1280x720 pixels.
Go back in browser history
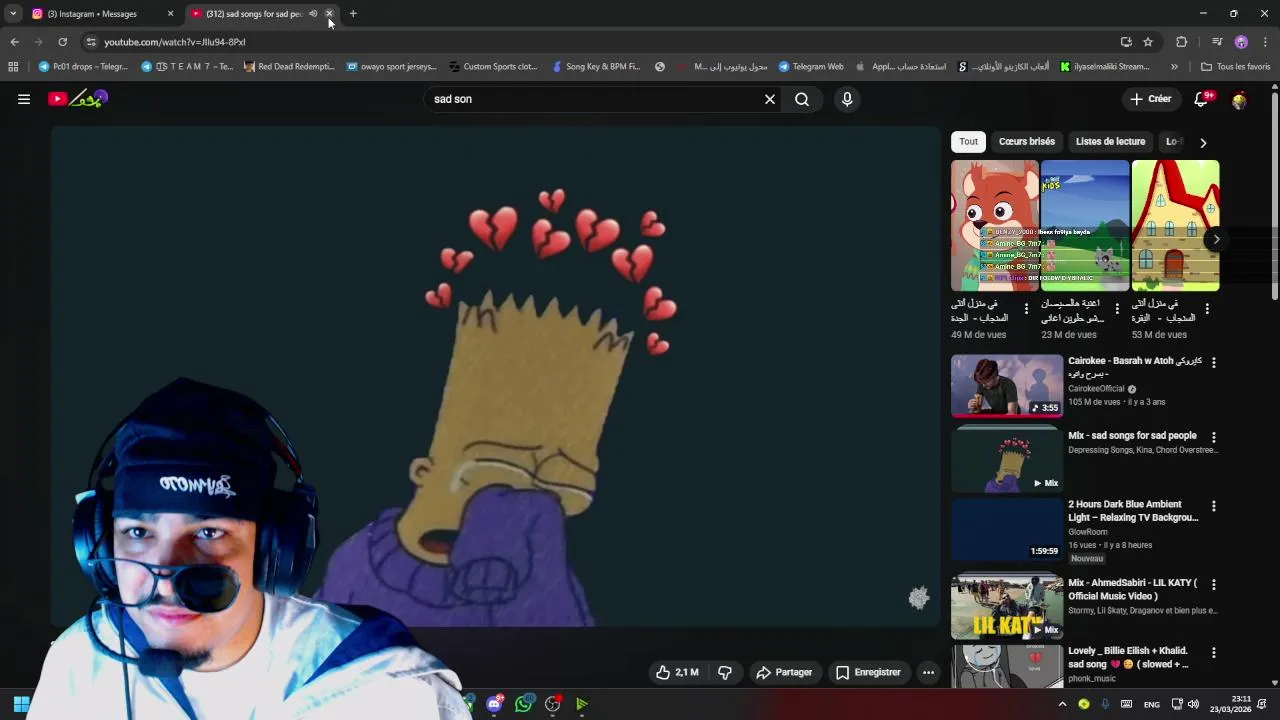(14, 42)
